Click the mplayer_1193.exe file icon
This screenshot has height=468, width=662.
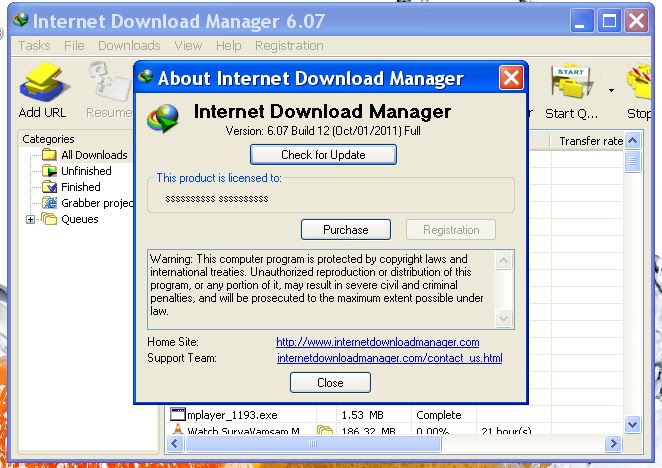[x=178, y=414]
